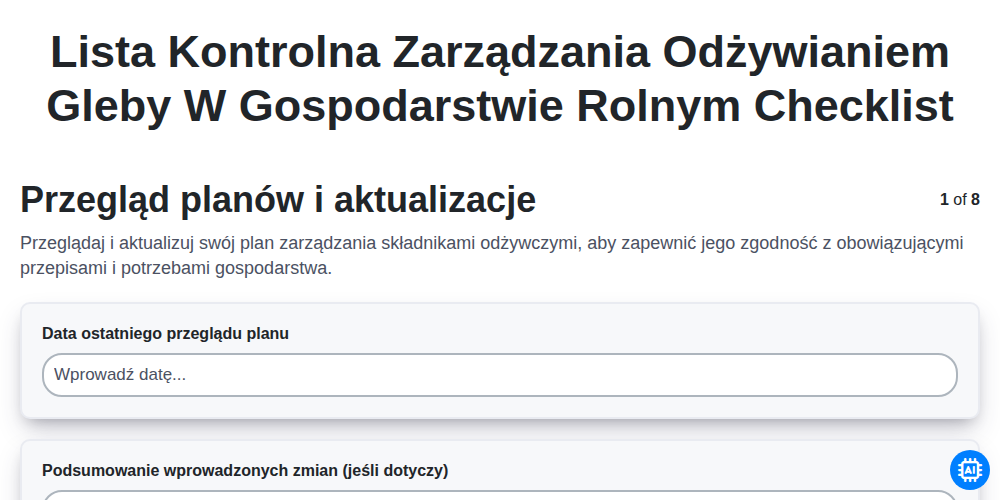Click the description line 'przepisami i potrzebami gospodarstwa'
1000x500 pixels.
(177, 268)
